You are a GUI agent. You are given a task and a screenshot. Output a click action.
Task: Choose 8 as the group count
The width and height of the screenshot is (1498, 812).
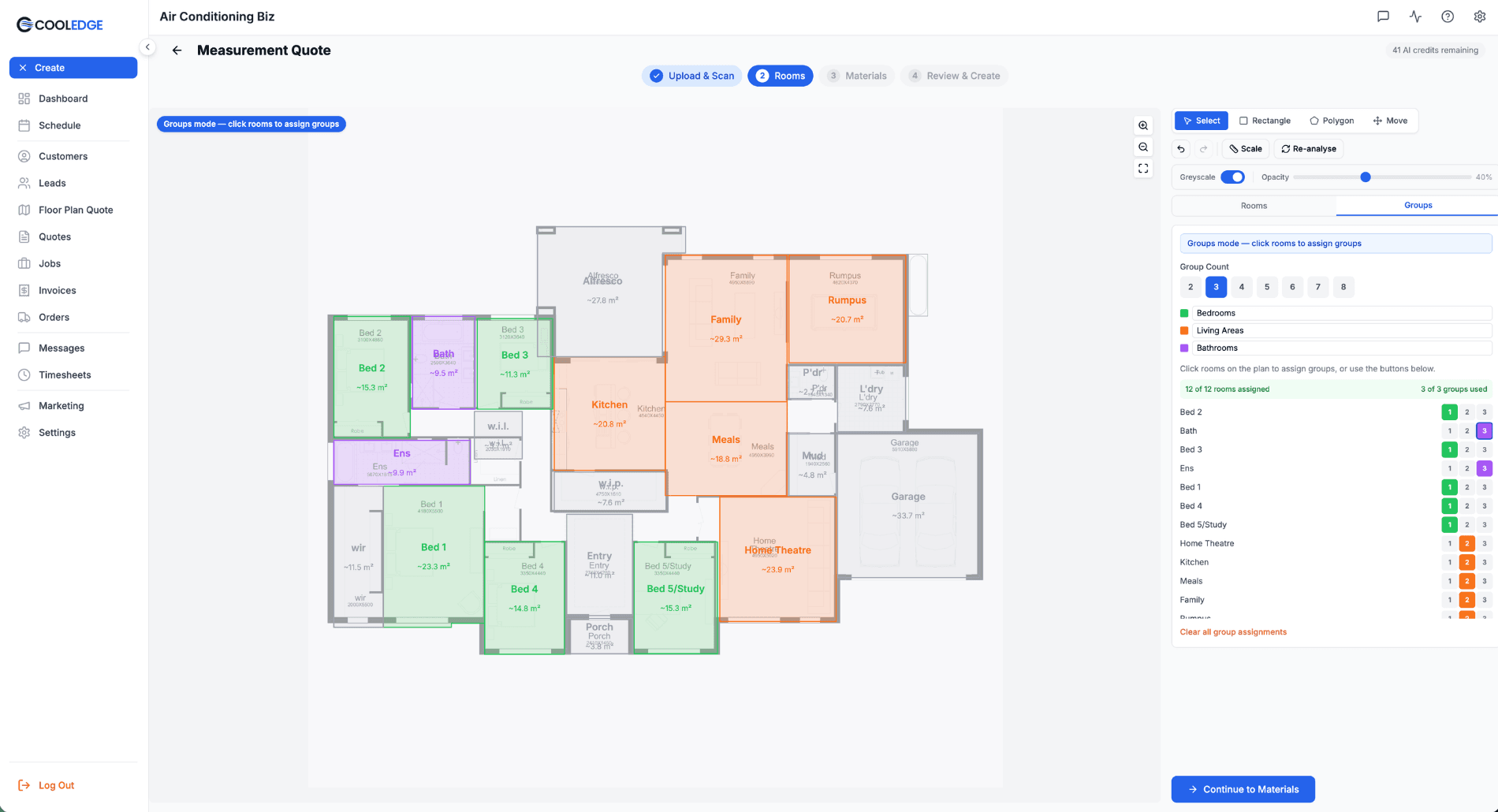(1343, 287)
